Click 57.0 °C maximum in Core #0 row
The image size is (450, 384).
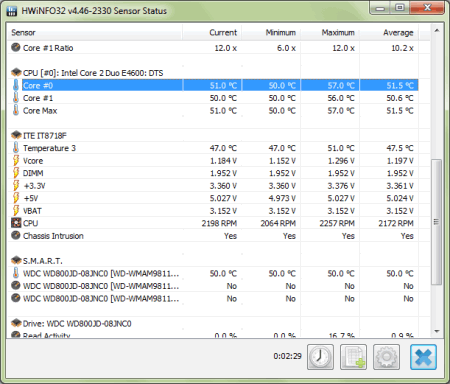(341, 86)
